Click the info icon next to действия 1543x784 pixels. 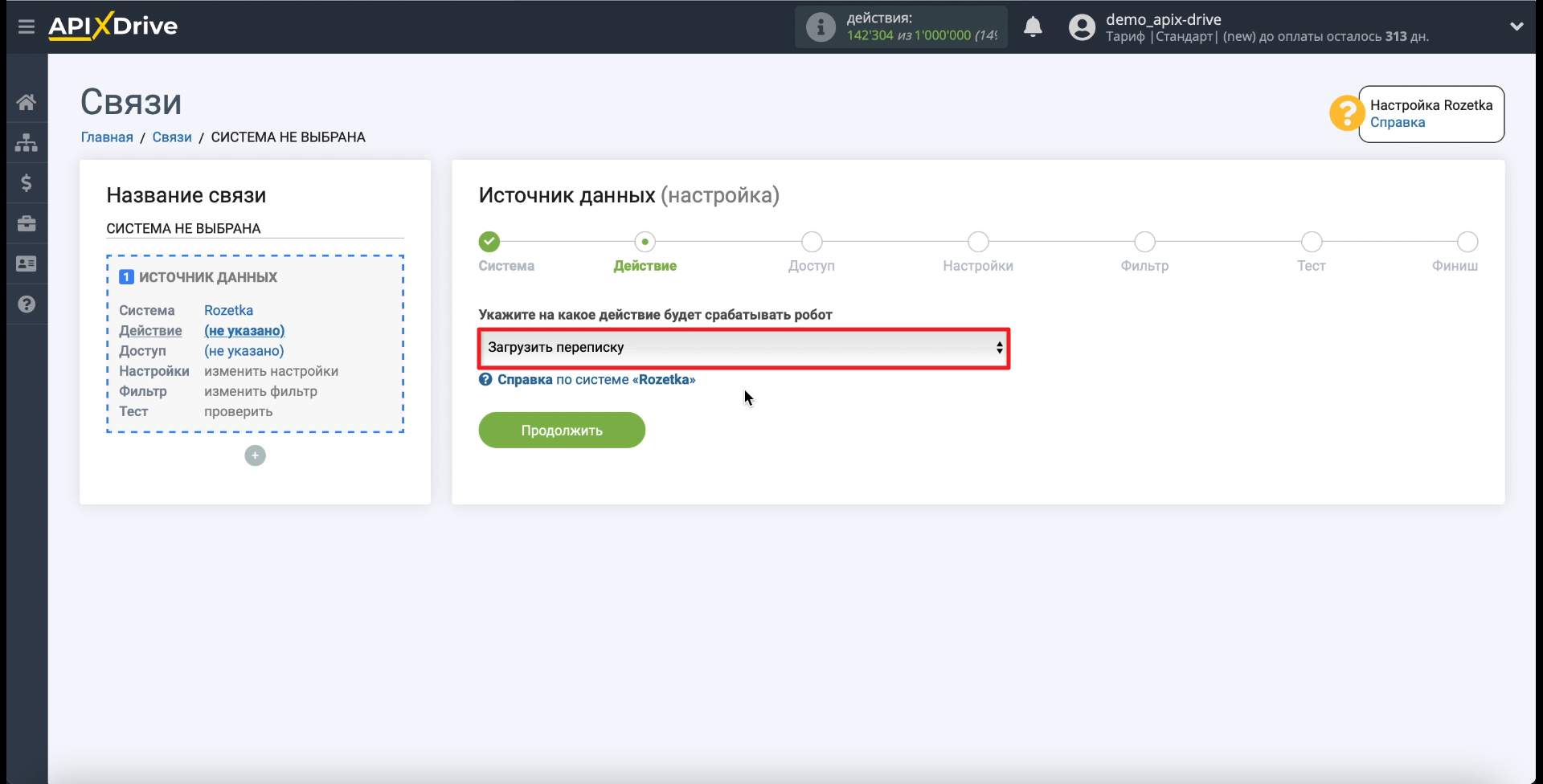[x=821, y=27]
